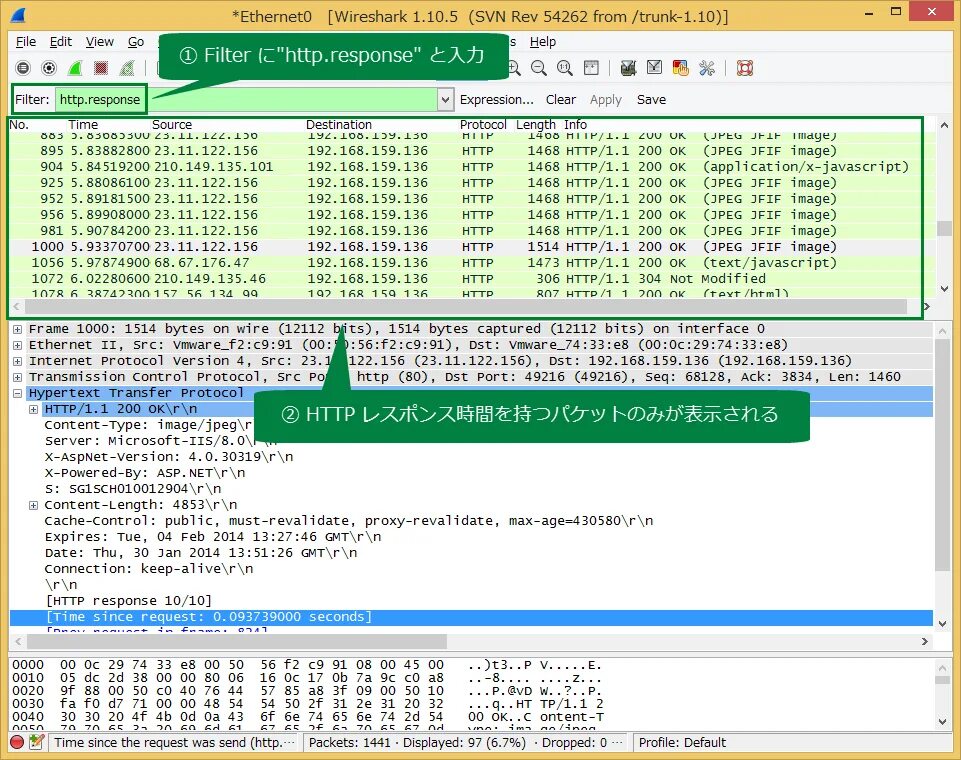961x760 pixels.
Task: Sort by the Length column header
Action: (535, 124)
